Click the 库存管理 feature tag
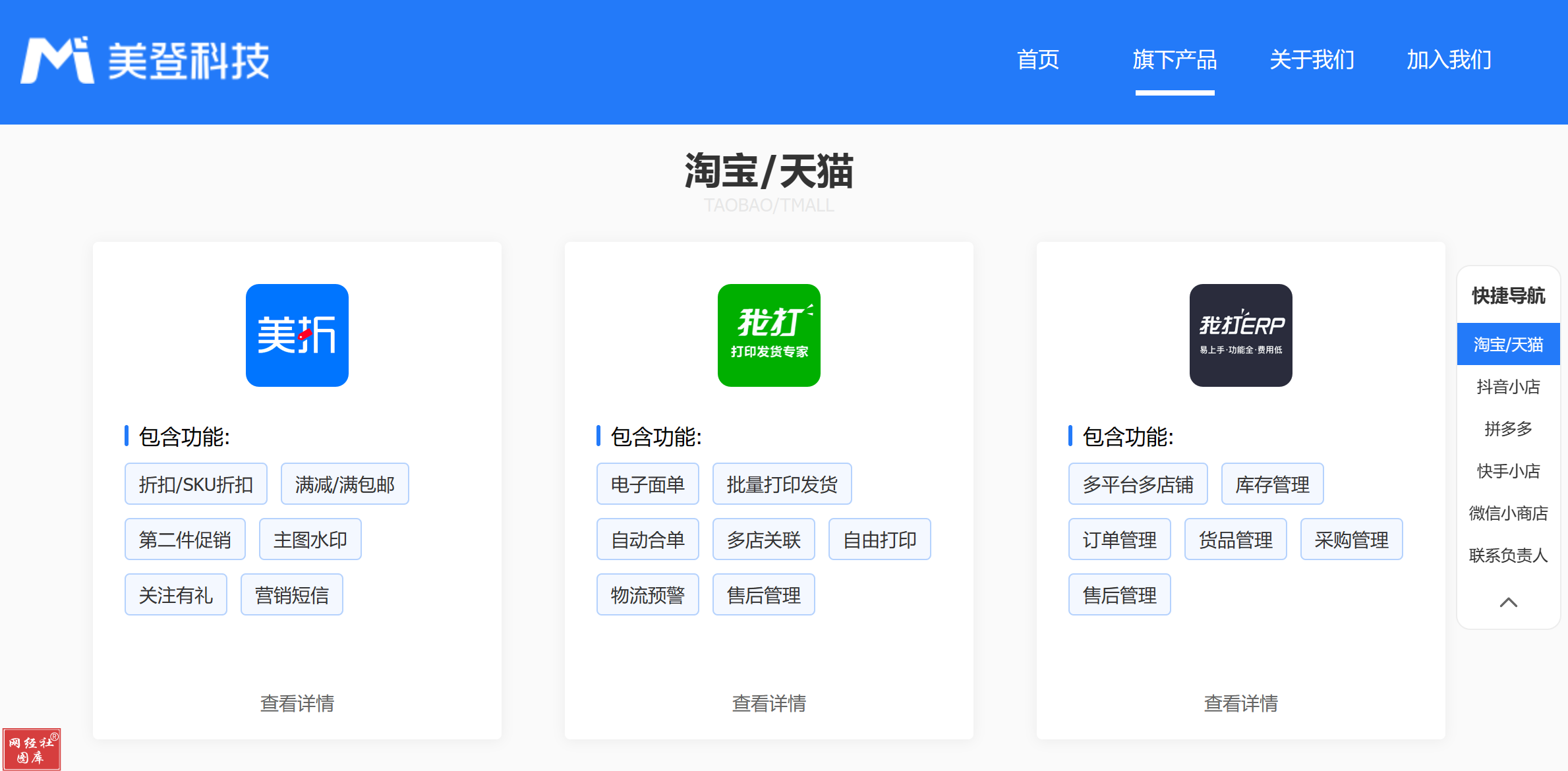The width and height of the screenshot is (1568, 771). (x=1273, y=484)
